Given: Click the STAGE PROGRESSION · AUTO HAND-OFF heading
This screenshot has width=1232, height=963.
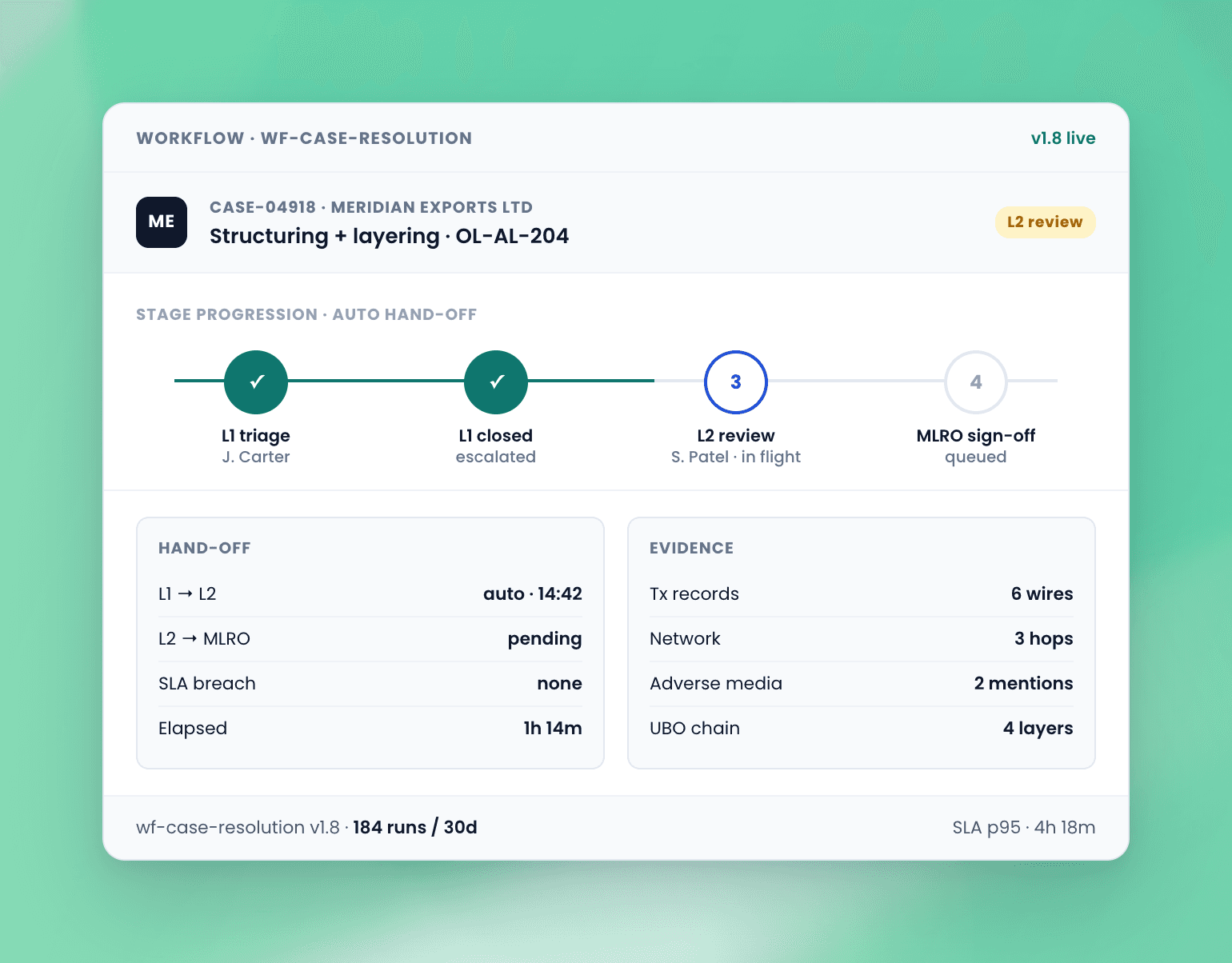Looking at the screenshot, I should pos(306,314).
